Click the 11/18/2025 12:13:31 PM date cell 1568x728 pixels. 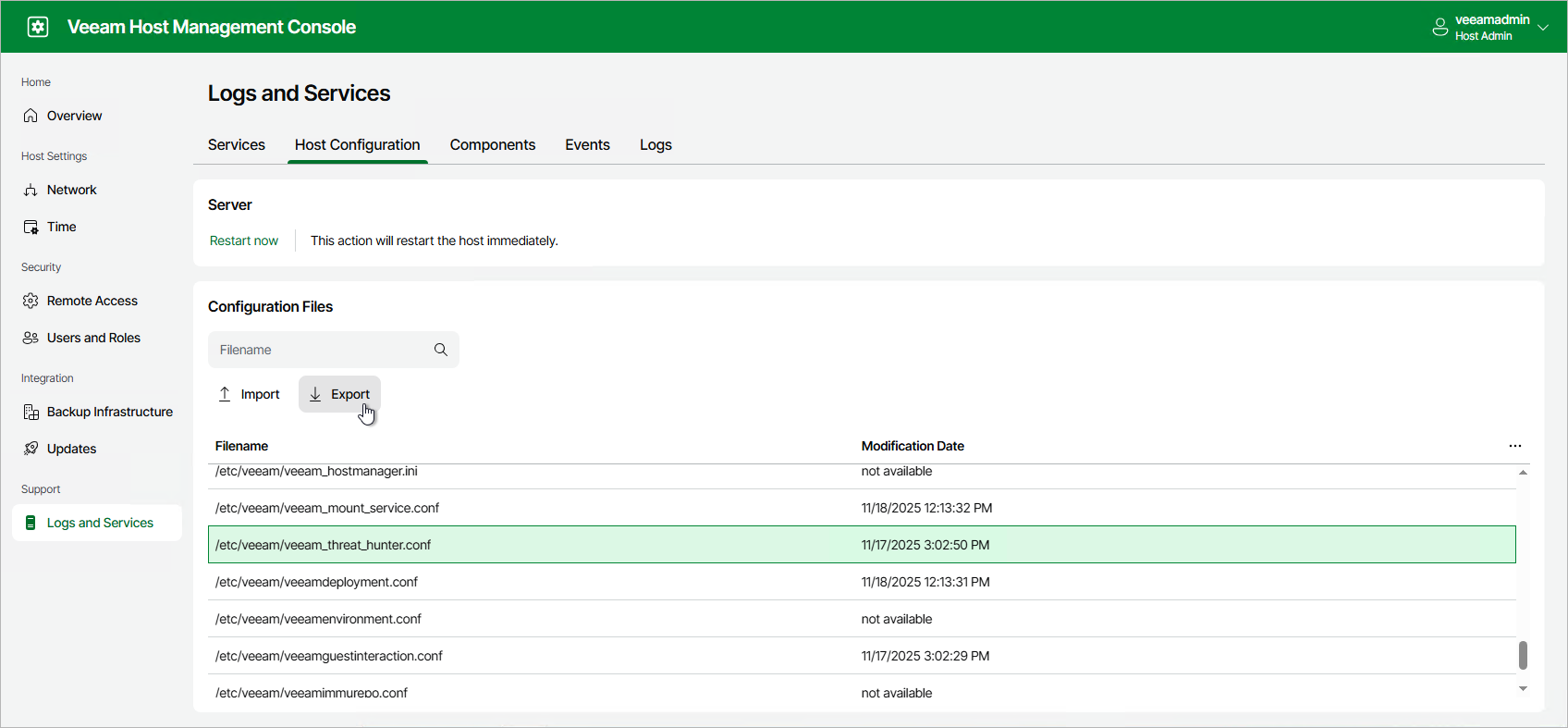925,582
